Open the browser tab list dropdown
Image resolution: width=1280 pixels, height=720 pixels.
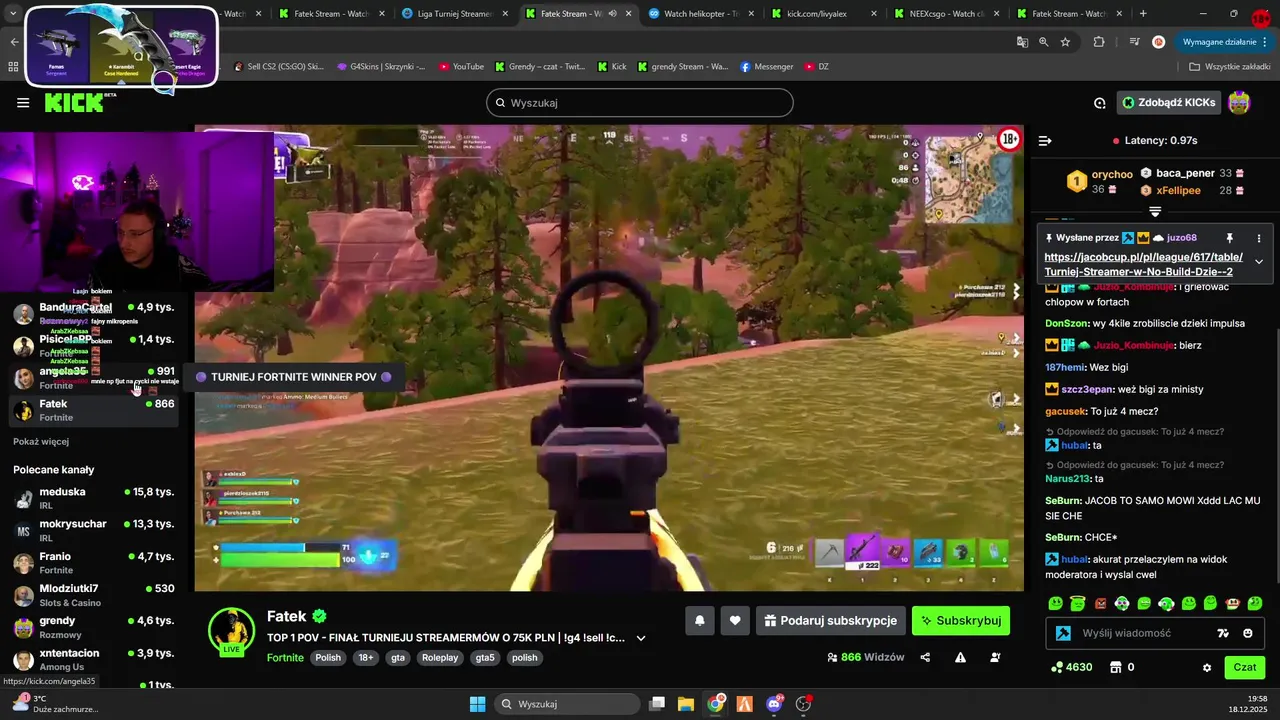12,14
